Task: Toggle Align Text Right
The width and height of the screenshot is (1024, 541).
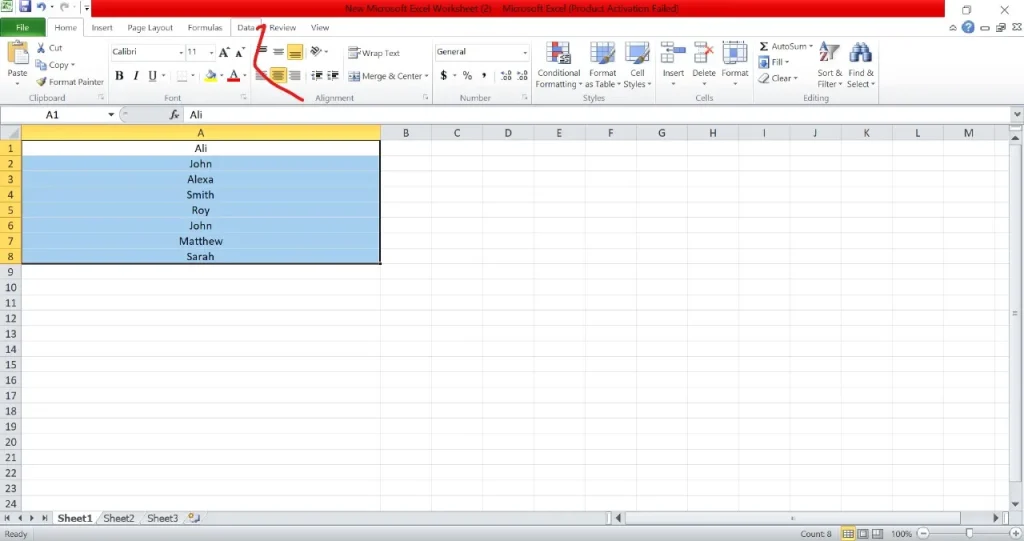Action: click(x=295, y=75)
